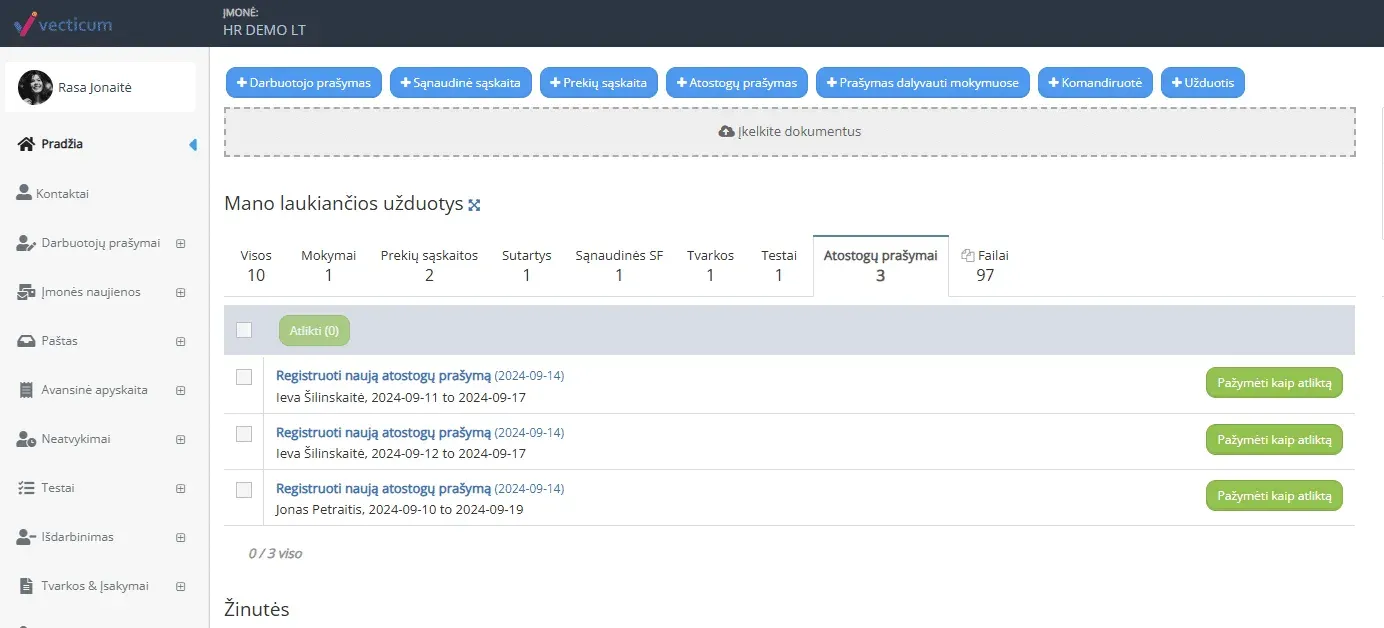The height and width of the screenshot is (628, 1384).
Task: Click the Testai checklist icon in sidebar
Action: click(x=26, y=488)
